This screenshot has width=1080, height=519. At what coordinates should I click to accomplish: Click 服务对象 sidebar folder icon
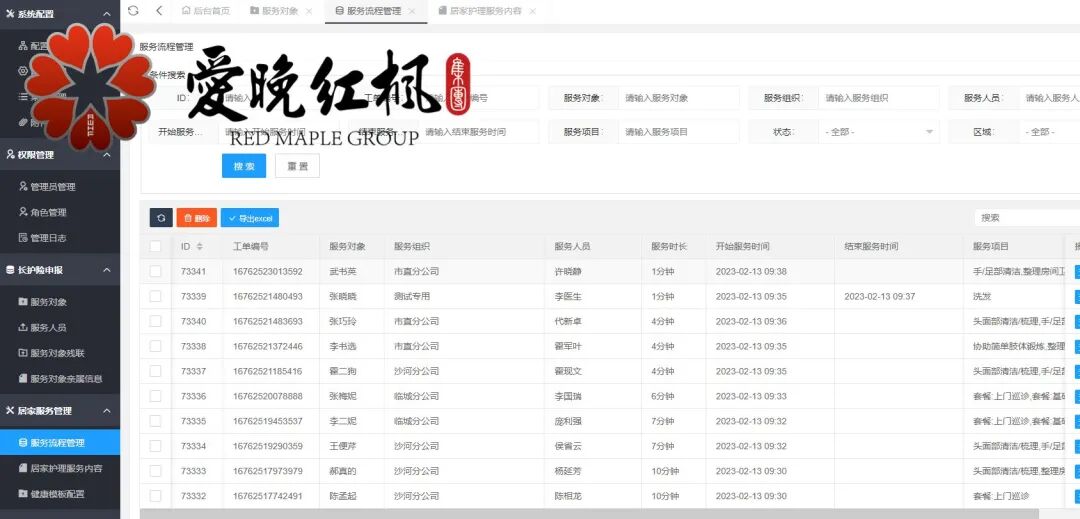[23, 301]
